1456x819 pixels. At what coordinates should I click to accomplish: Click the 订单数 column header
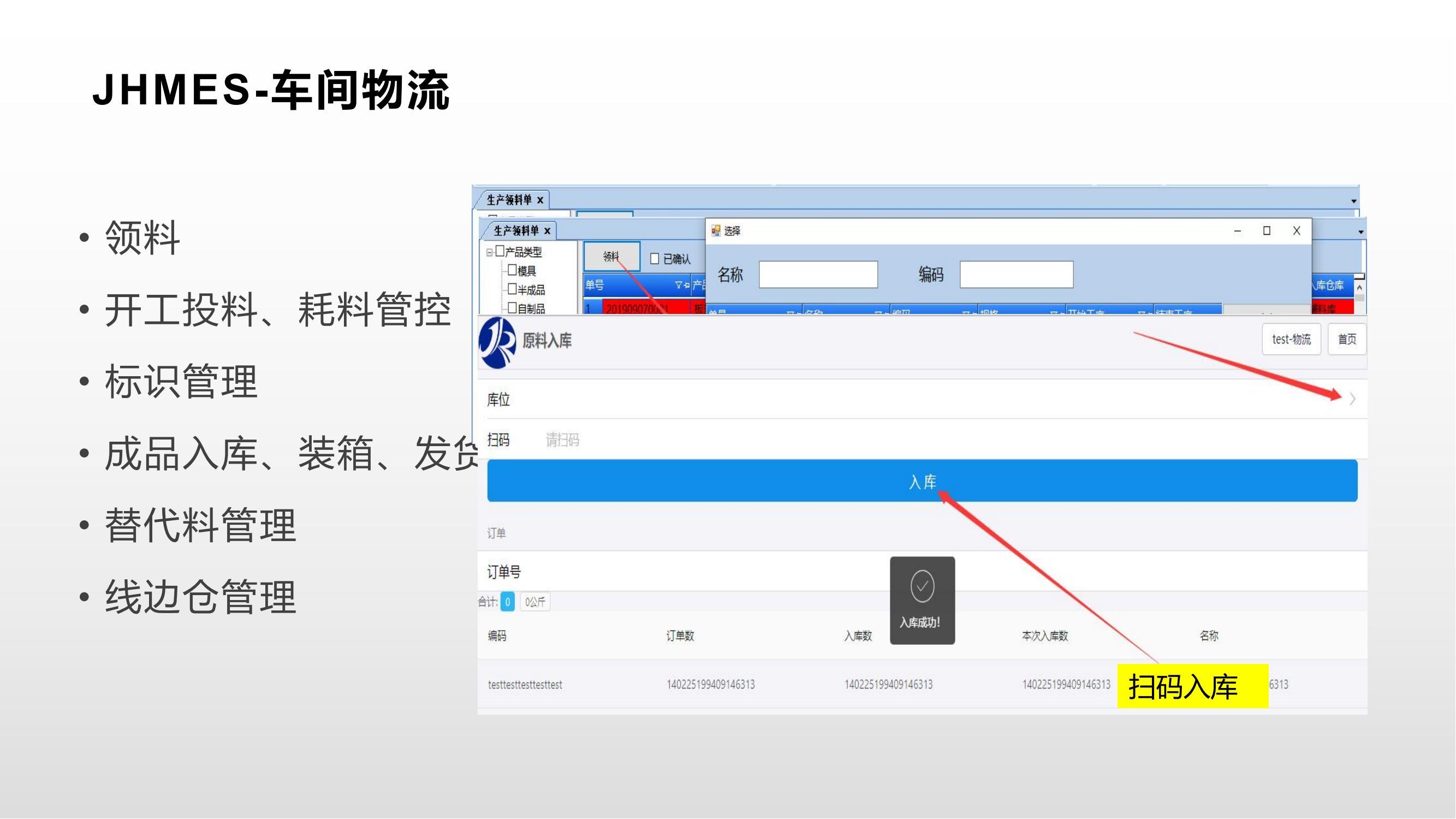click(680, 637)
